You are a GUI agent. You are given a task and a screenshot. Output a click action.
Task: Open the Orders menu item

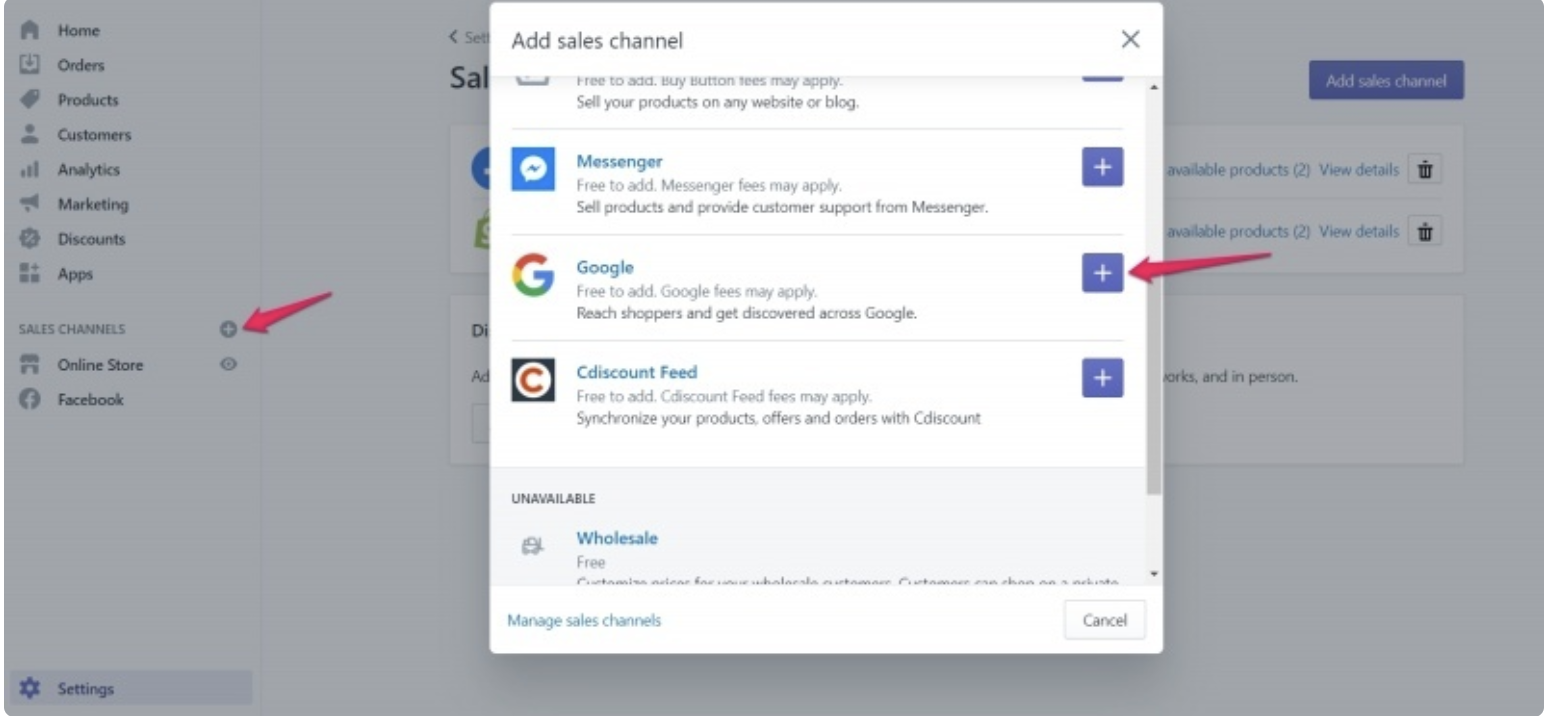80,65
